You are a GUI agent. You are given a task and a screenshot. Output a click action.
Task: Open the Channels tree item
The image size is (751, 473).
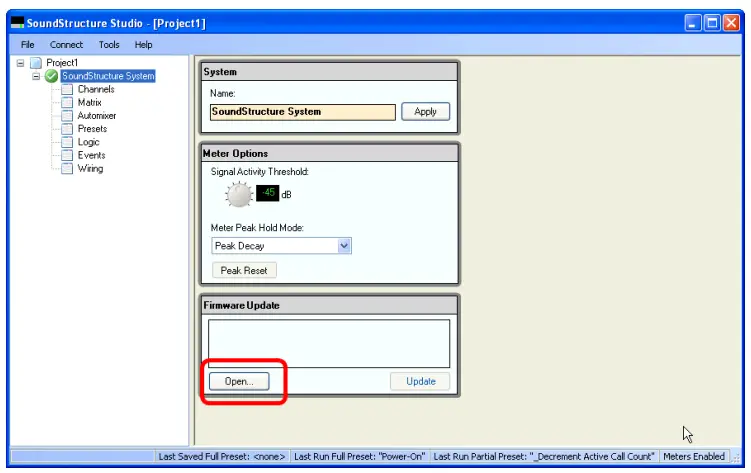pyautogui.click(x=96, y=89)
